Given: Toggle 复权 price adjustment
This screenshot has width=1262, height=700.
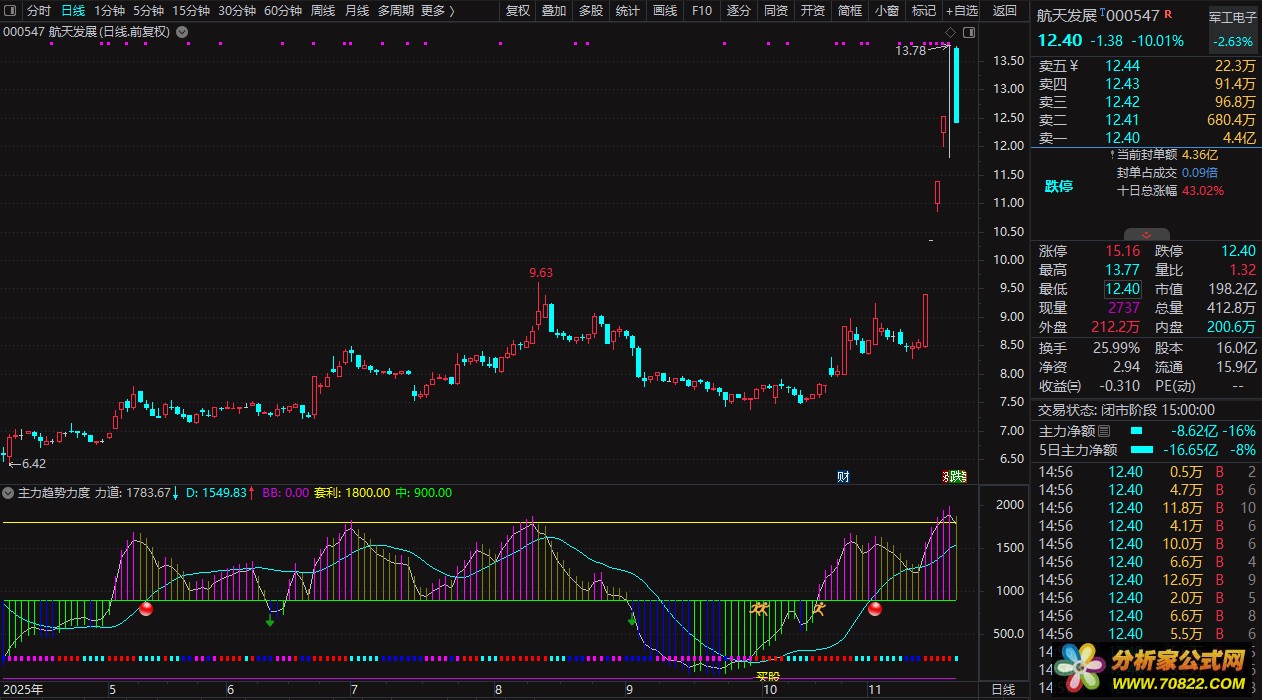Looking at the screenshot, I should click(518, 11).
